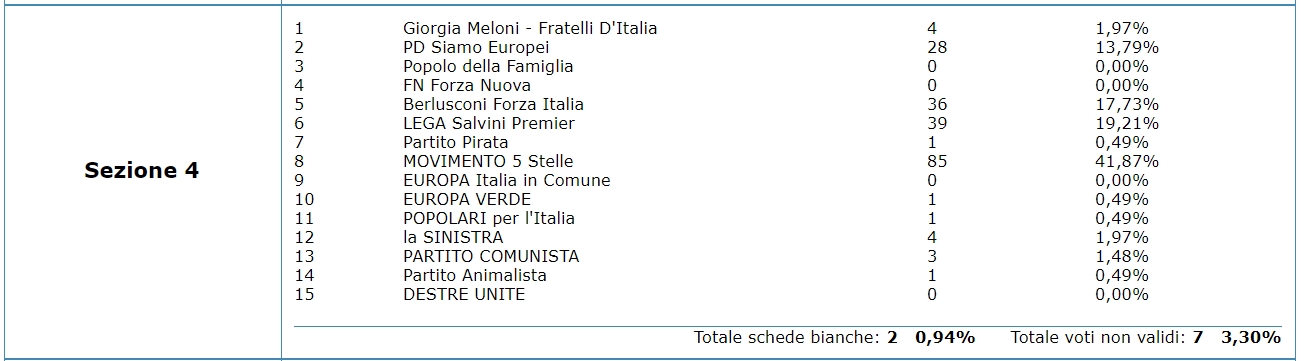The width and height of the screenshot is (1304, 361).
Task: Select vote count 85 for Movimento
Action: click(x=937, y=161)
